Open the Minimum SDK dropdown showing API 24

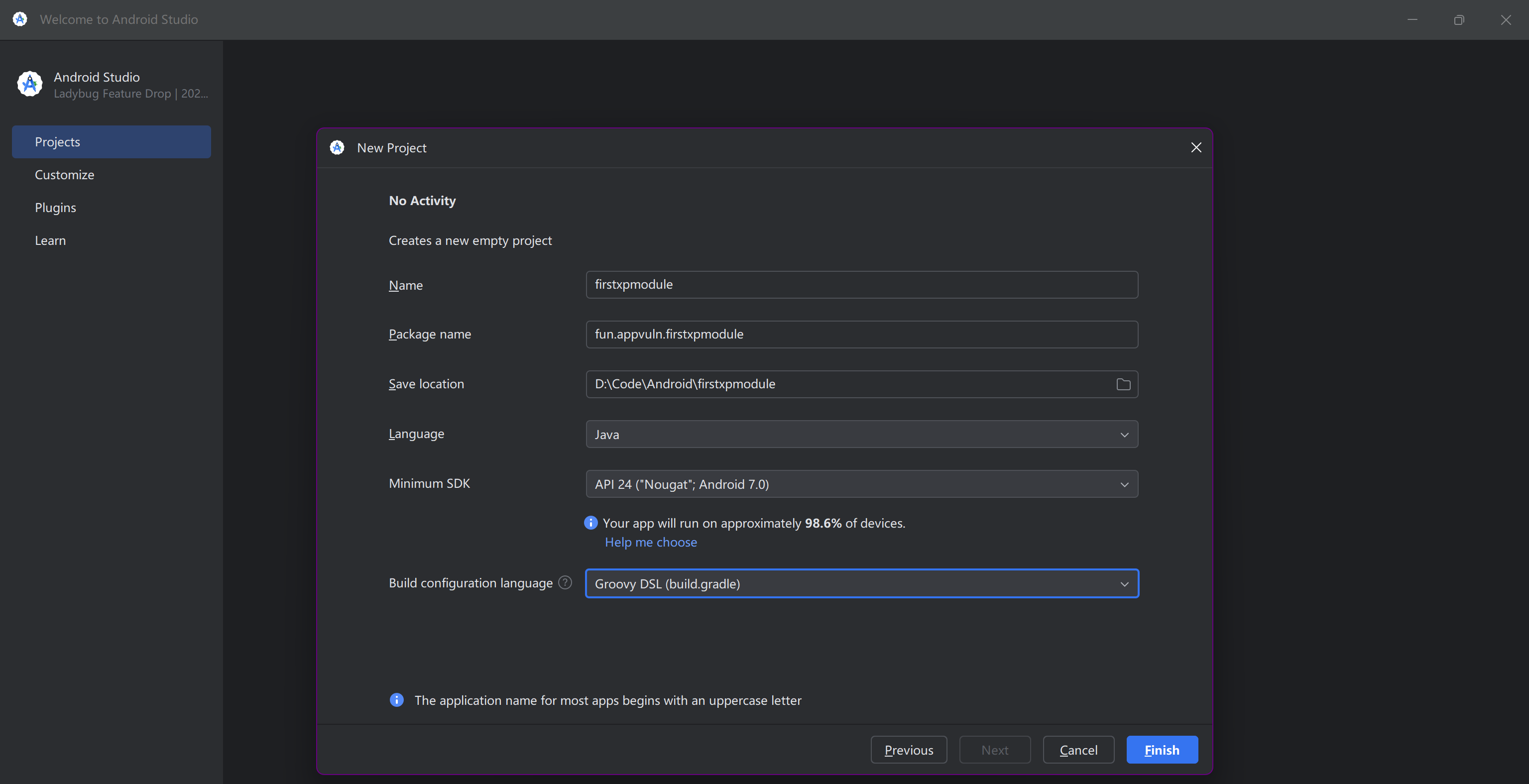coord(862,484)
